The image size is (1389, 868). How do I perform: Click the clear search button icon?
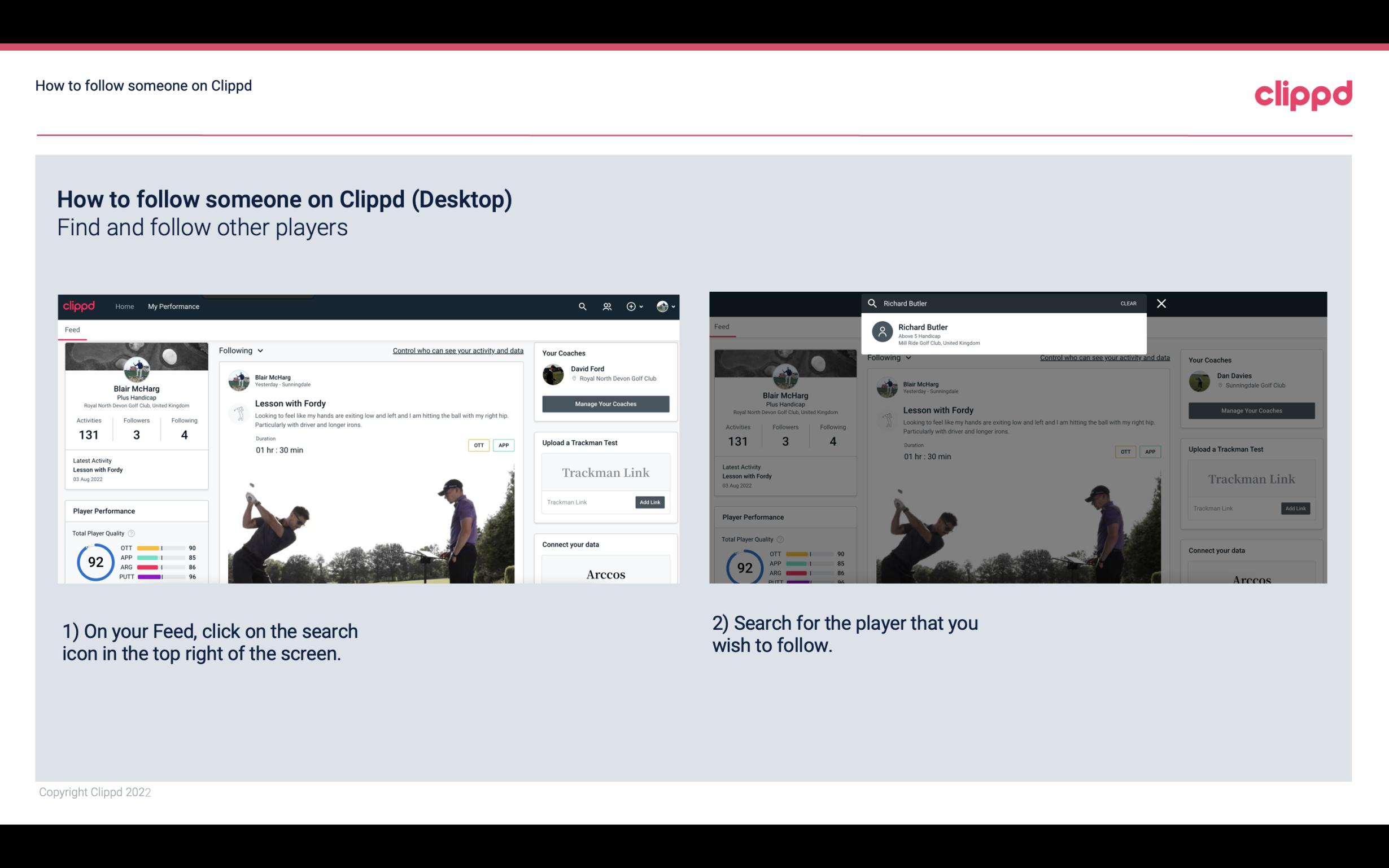tap(1128, 303)
